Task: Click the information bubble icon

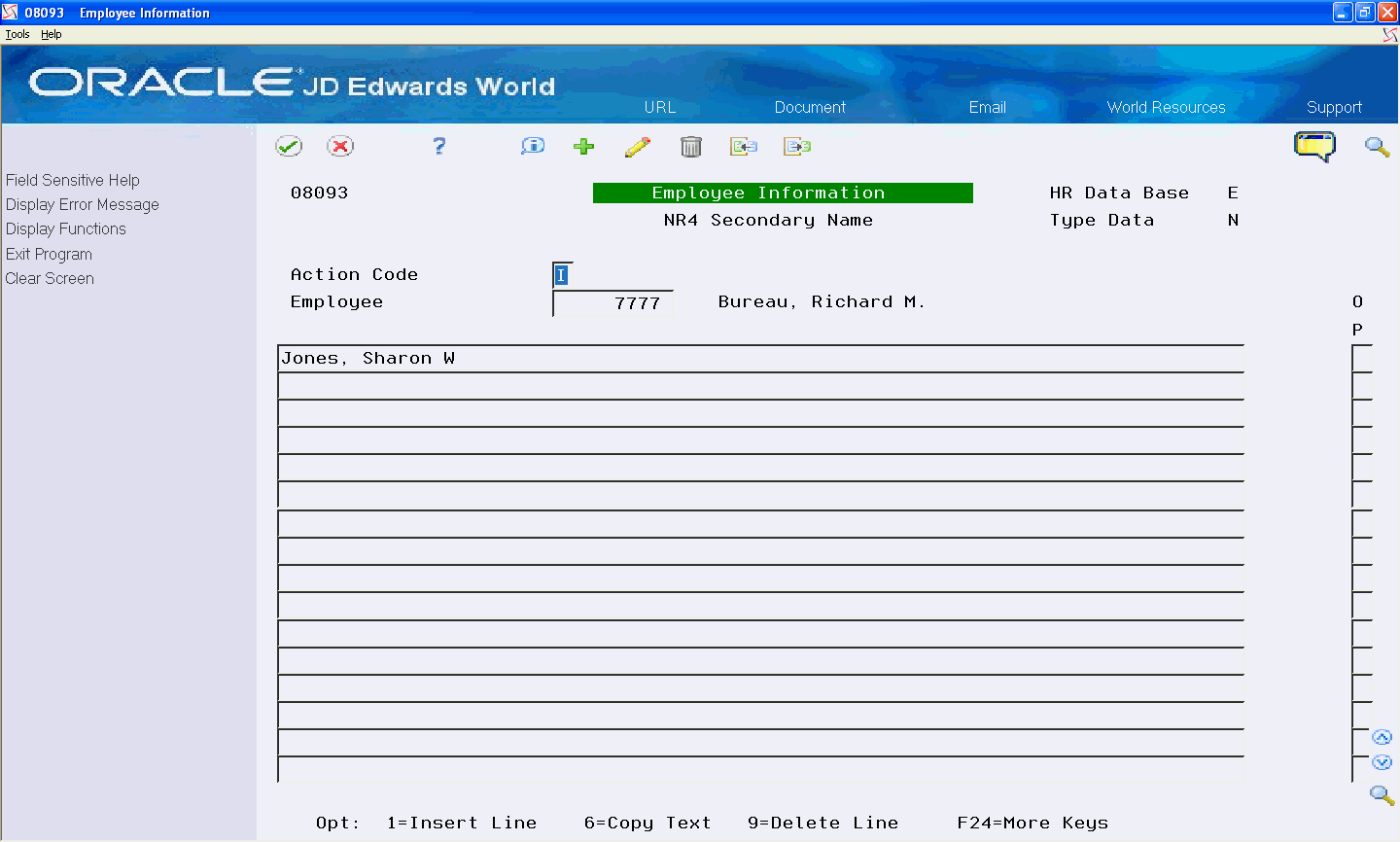Action: point(532,146)
